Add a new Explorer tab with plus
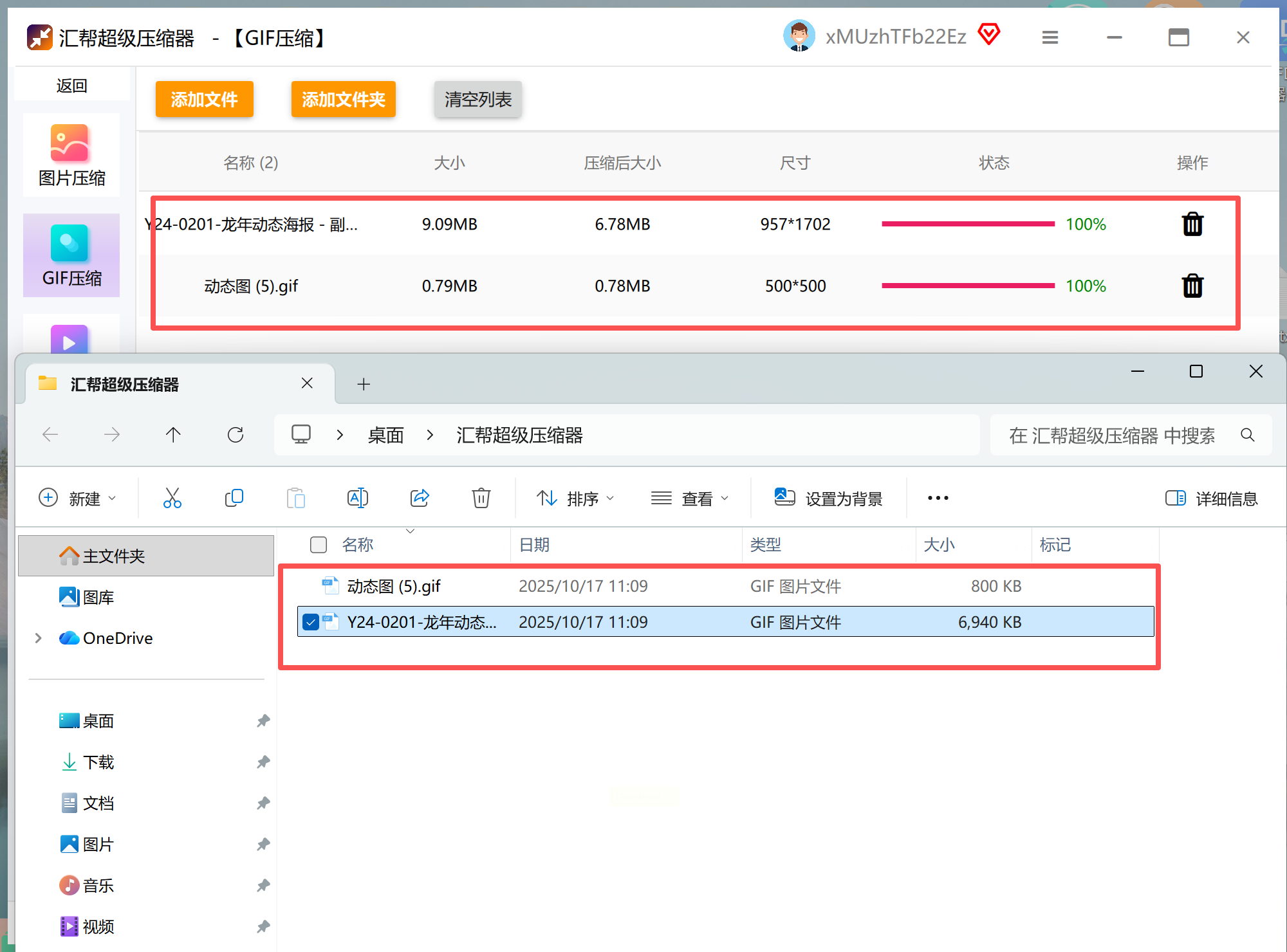 tap(364, 384)
